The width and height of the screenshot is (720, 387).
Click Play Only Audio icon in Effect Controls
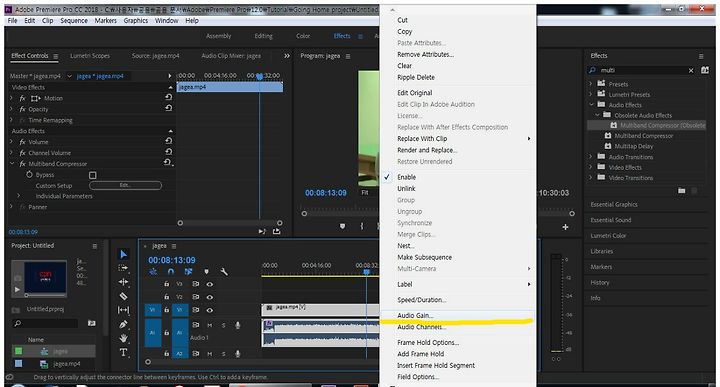[x=262, y=231]
